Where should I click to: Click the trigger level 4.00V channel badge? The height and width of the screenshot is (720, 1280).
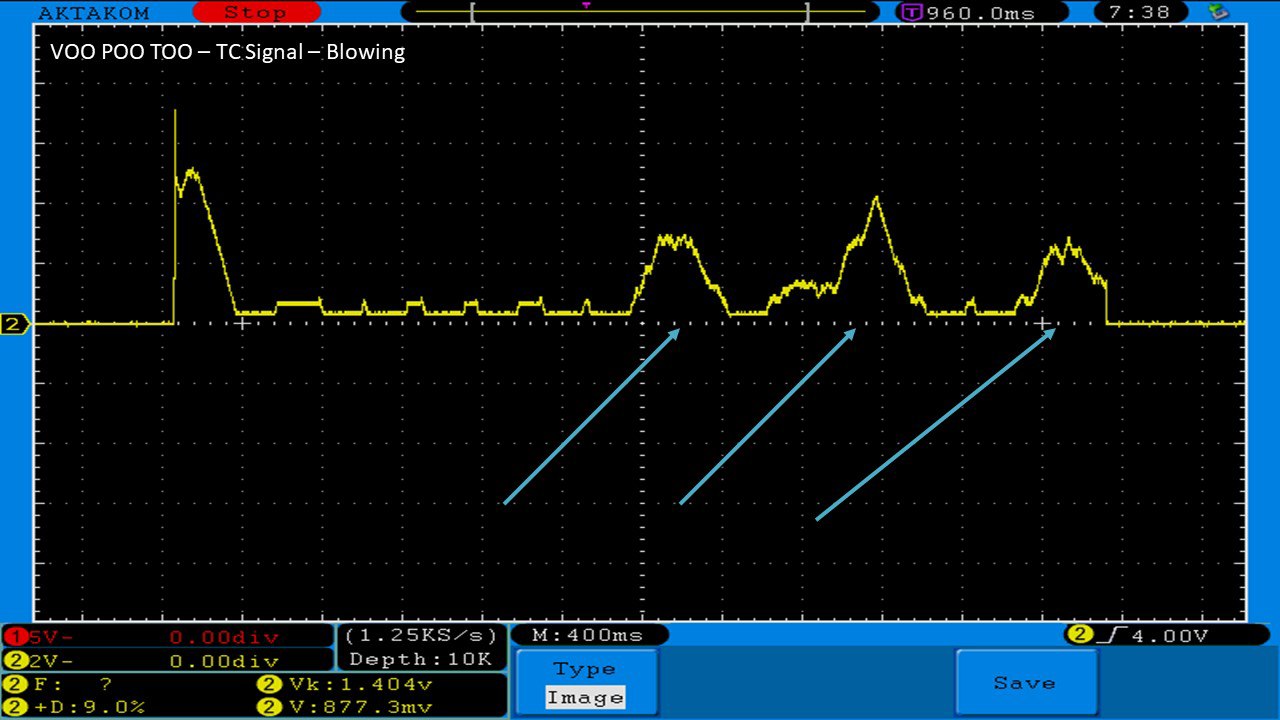coord(1079,635)
